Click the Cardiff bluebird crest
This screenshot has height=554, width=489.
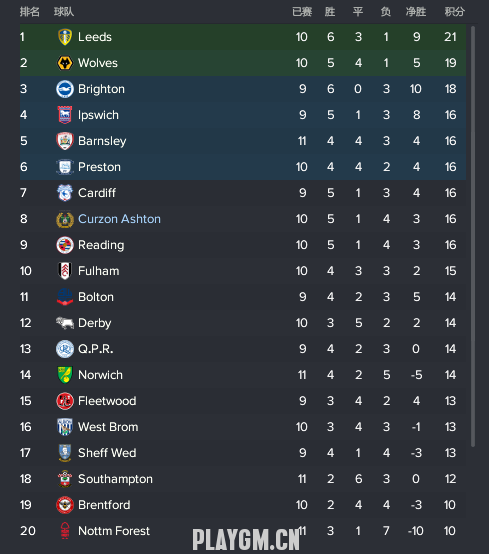(x=65, y=193)
